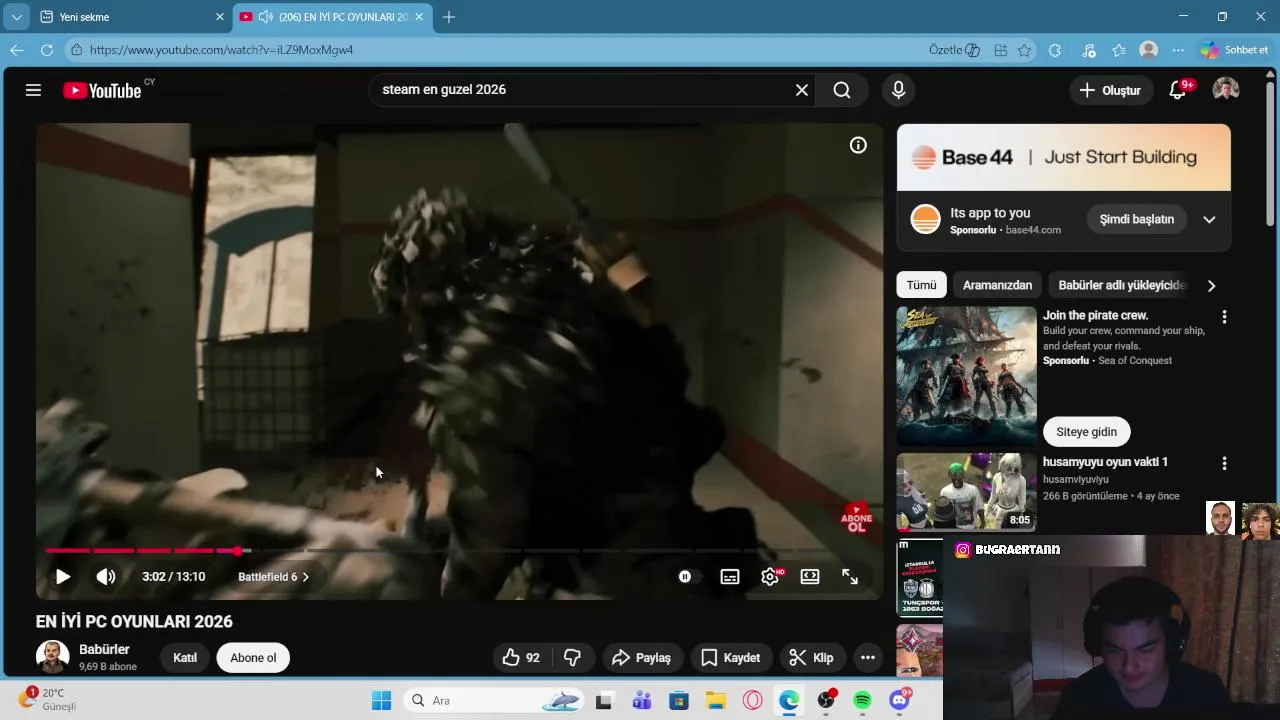The image size is (1280, 720).
Task: Share the video via Paylaş
Action: (x=642, y=658)
